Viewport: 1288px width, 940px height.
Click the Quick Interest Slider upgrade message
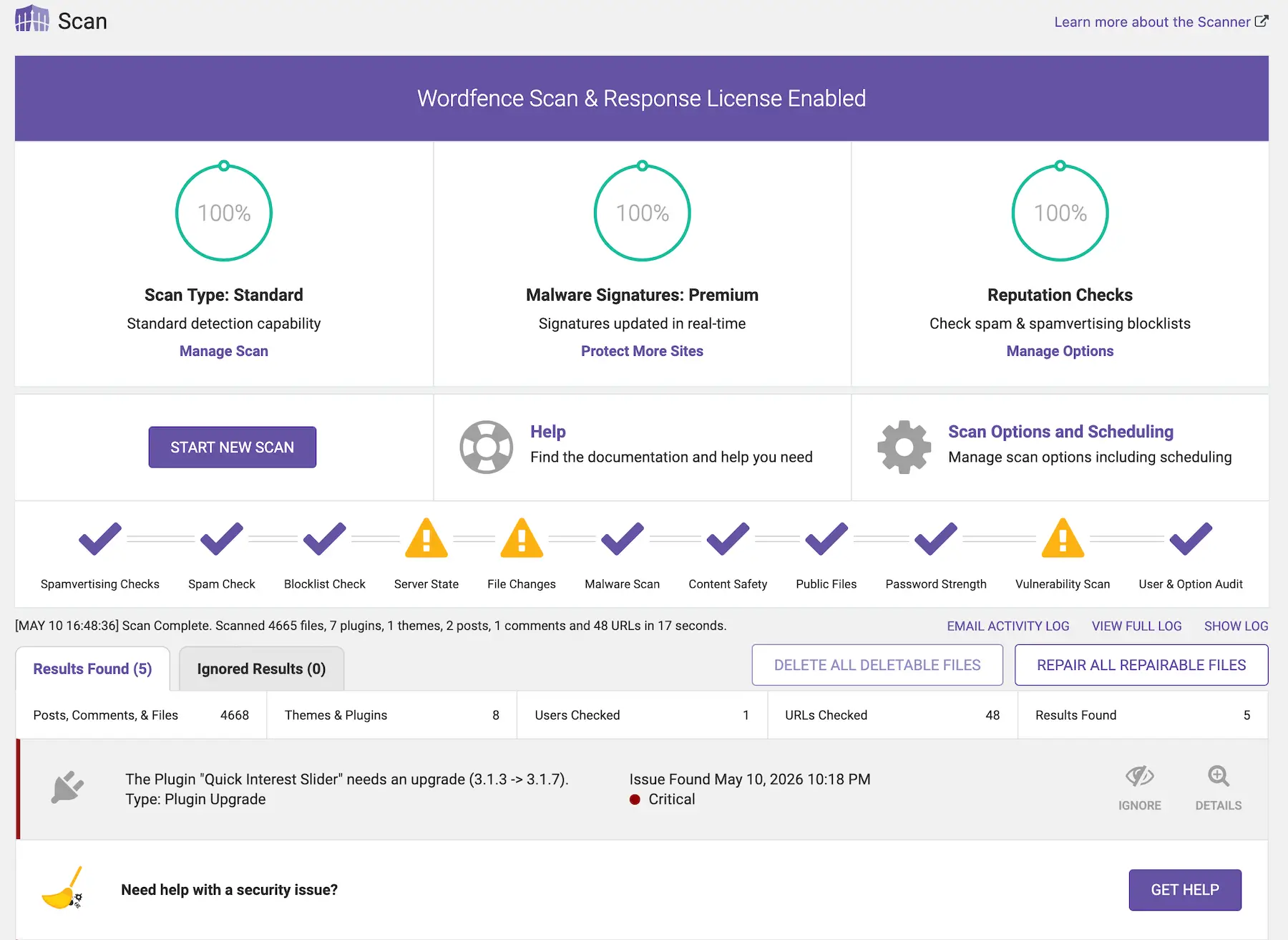click(x=347, y=779)
